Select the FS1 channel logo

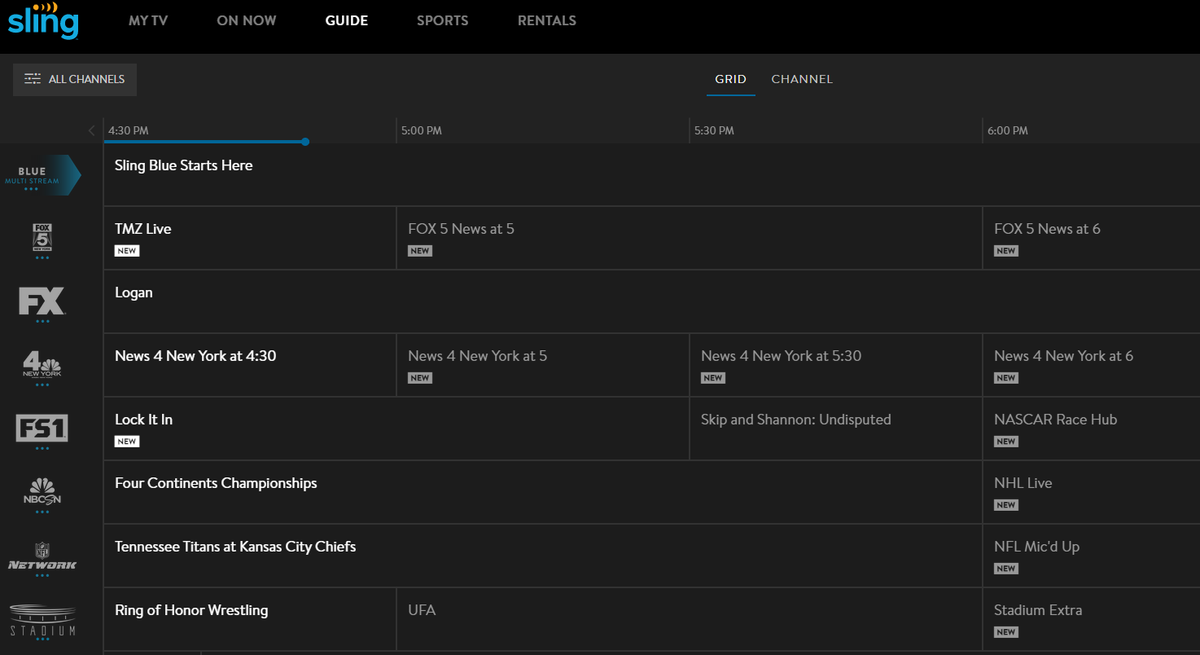pos(42,428)
